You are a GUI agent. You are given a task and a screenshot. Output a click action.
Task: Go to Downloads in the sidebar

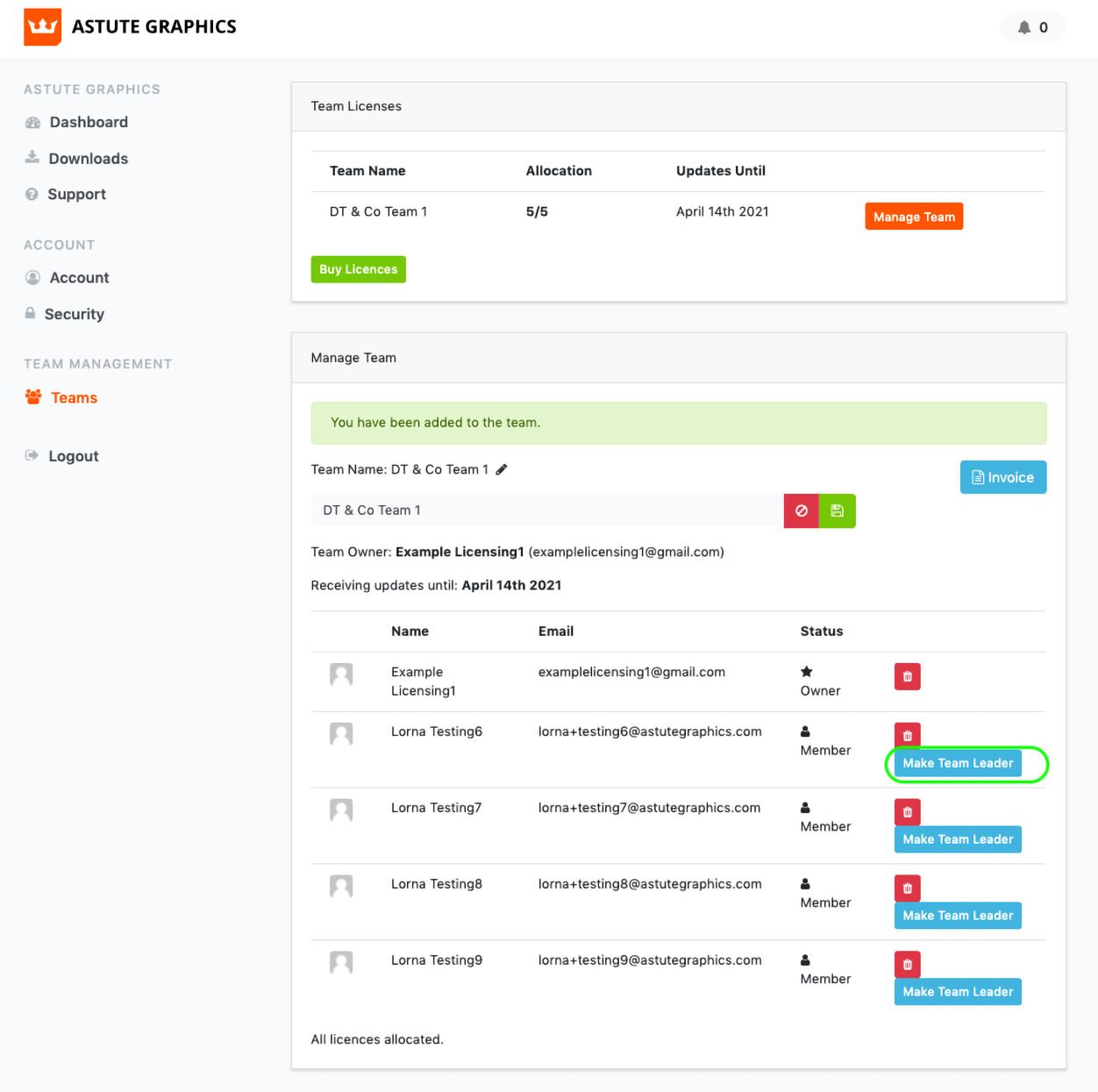pyautogui.click(x=88, y=159)
